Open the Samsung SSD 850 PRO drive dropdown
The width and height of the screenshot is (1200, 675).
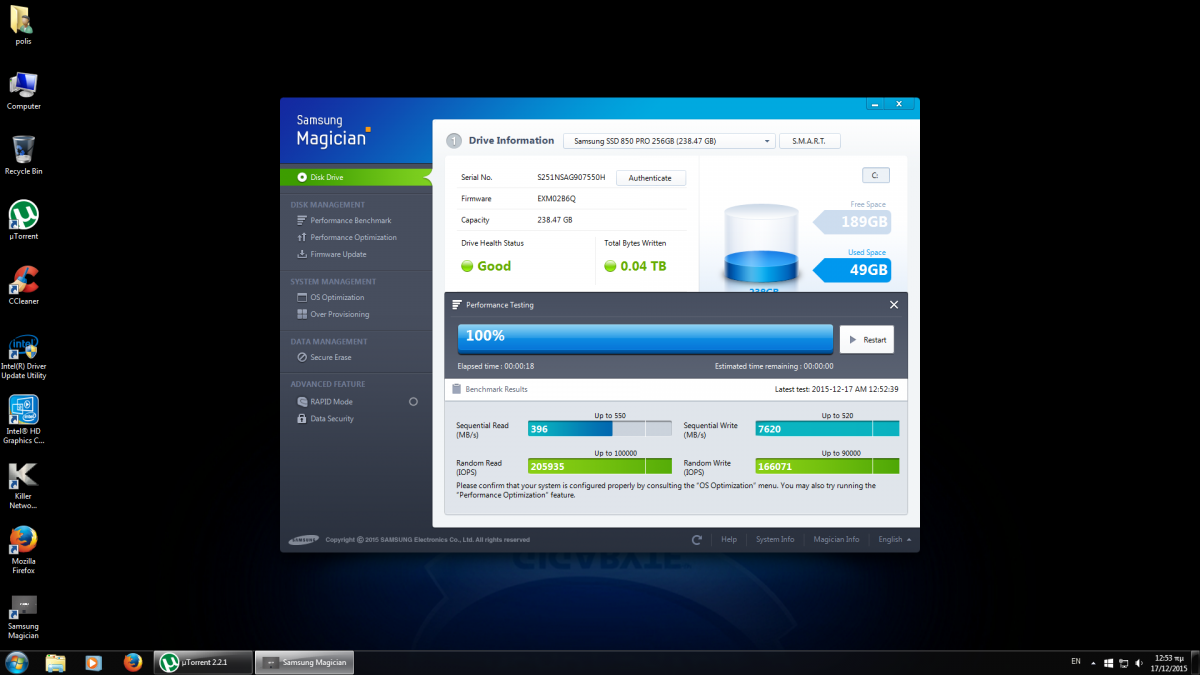669,141
